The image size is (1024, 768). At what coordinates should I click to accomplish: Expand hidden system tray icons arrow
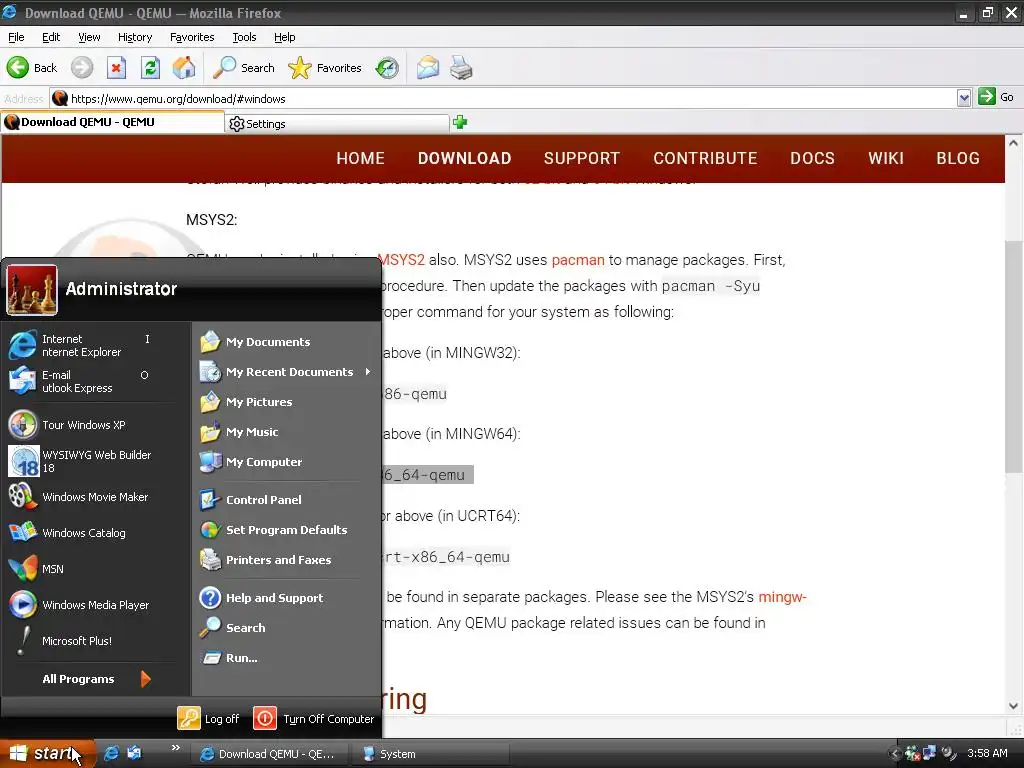click(x=894, y=754)
